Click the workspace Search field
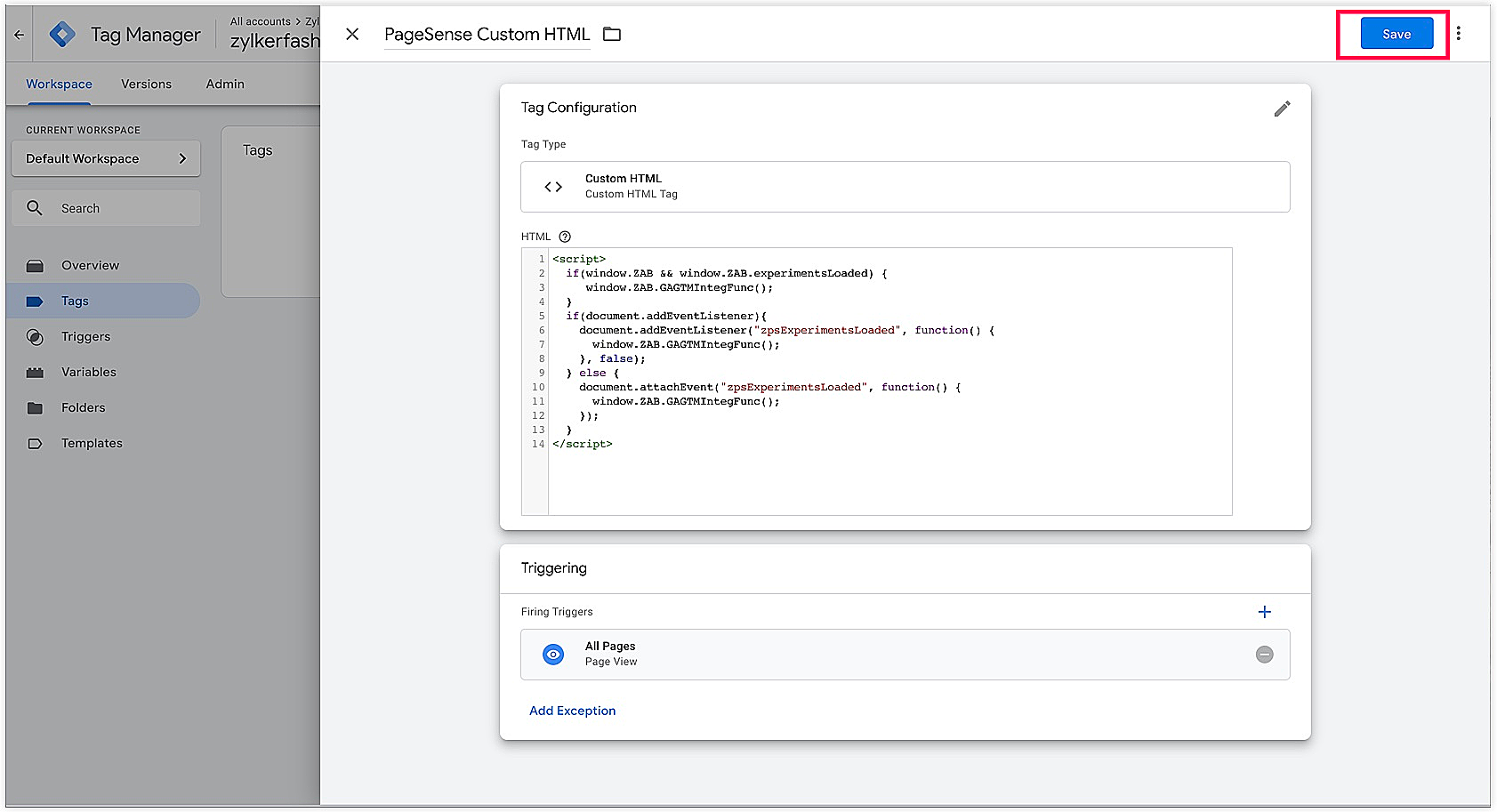 pos(106,208)
